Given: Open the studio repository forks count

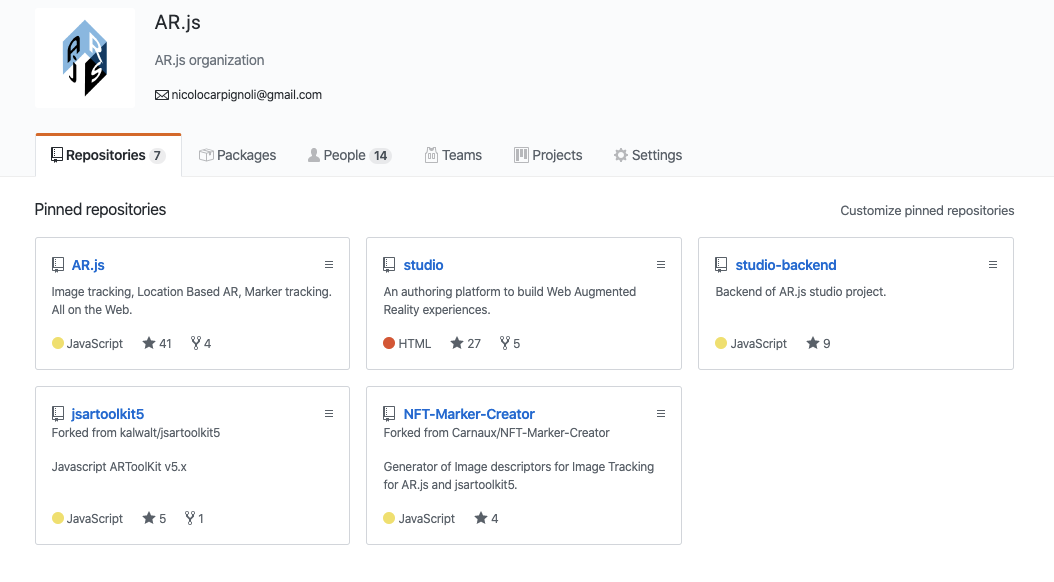Looking at the screenshot, I should [x=510, y=344].
